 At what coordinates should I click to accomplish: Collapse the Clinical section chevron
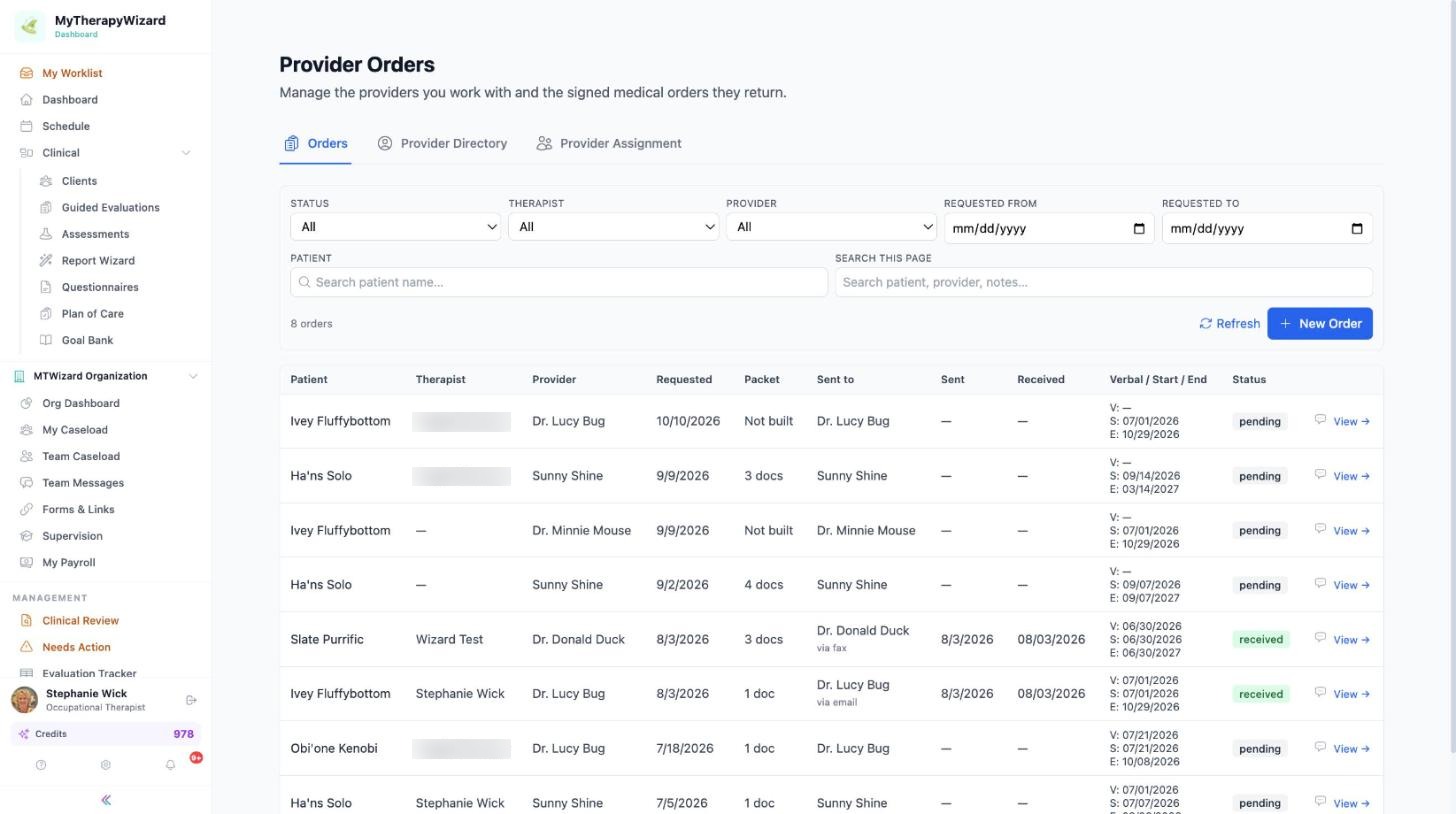186,153
